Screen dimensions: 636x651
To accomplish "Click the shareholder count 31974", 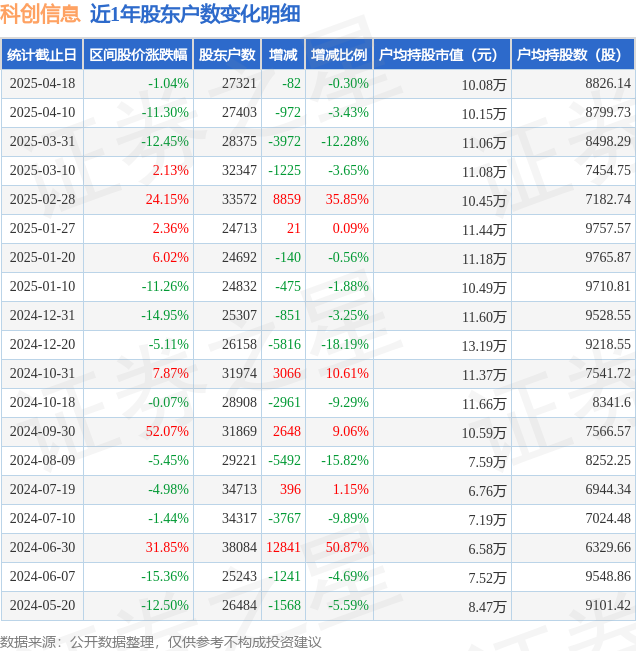I will tap(239, 374).
